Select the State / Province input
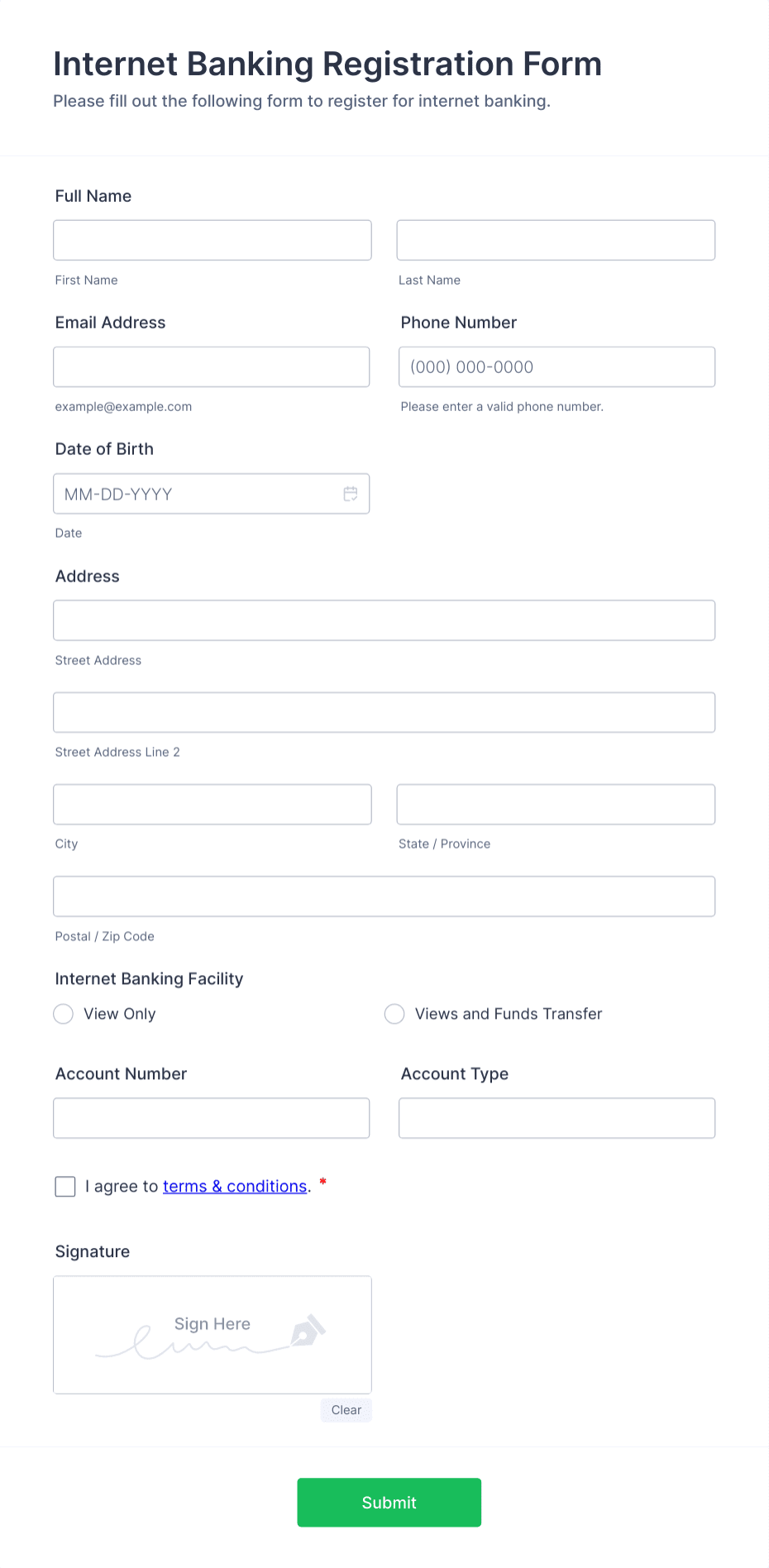 coord(555,804)
